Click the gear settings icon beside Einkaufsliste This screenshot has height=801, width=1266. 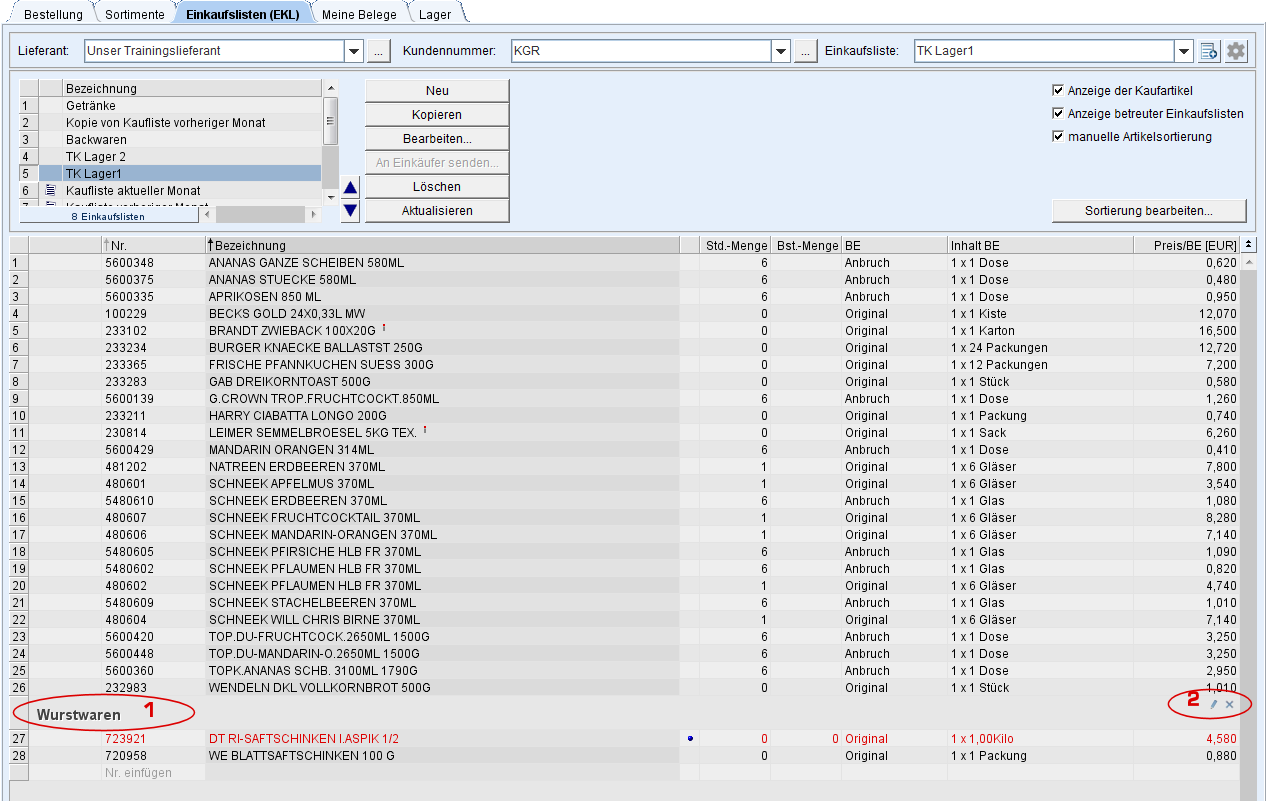point(1237,51)
